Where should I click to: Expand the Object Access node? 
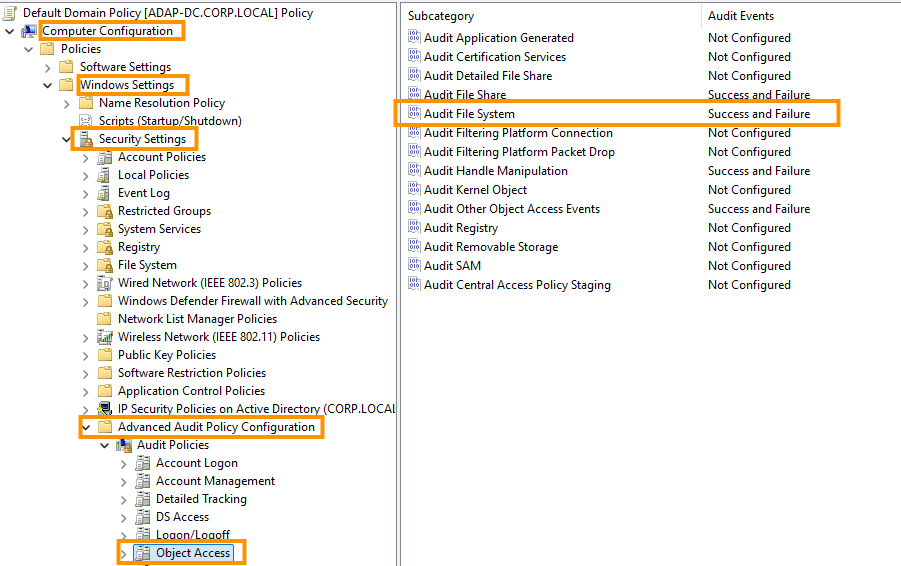(124, 553)
